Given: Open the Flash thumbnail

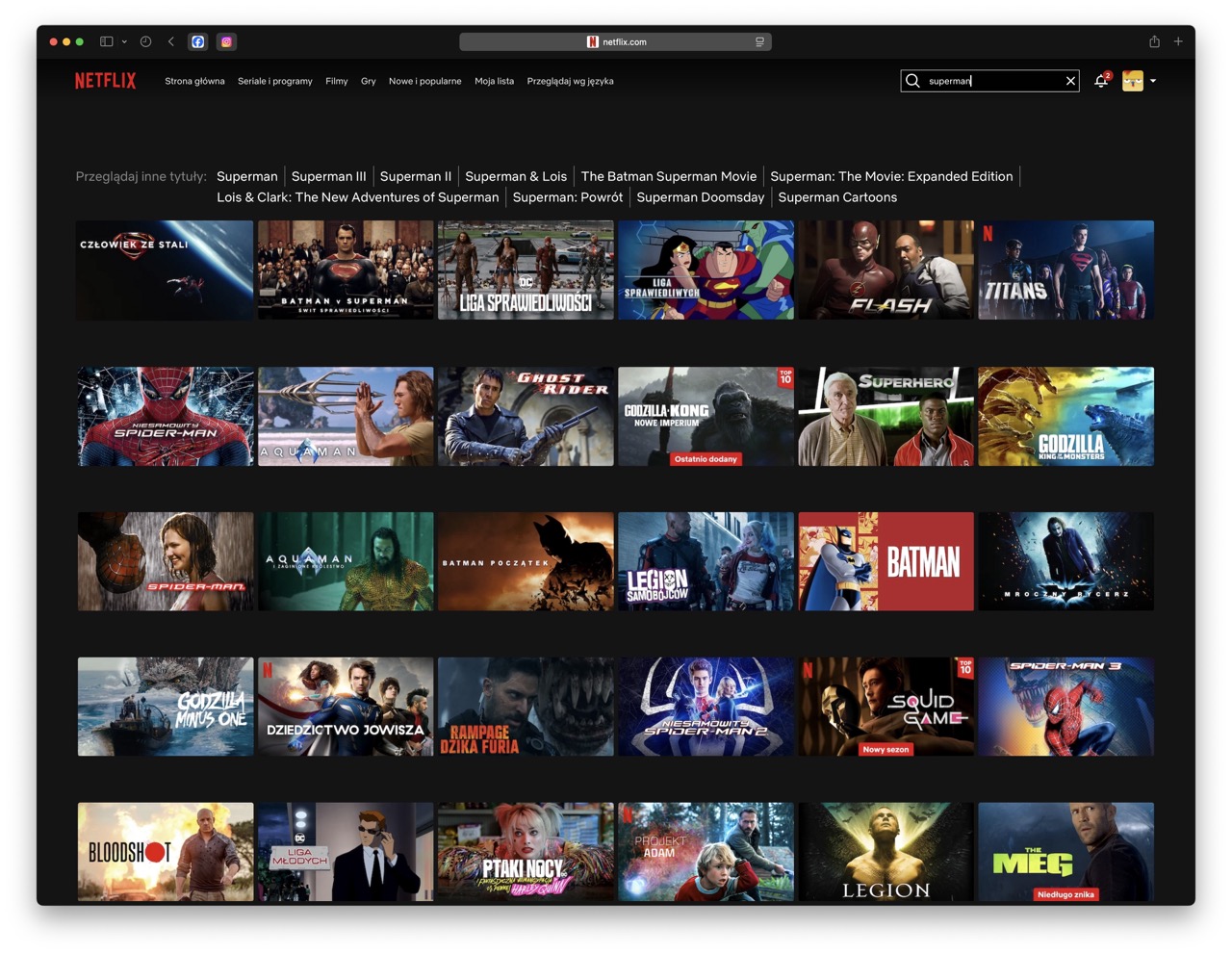Looking at the screenshot, I should click(x=885, y=270).
